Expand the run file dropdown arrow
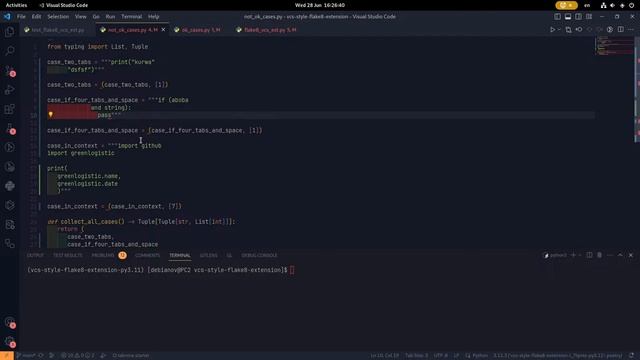The width and height of the screenshot is (640, 360). 559,29
